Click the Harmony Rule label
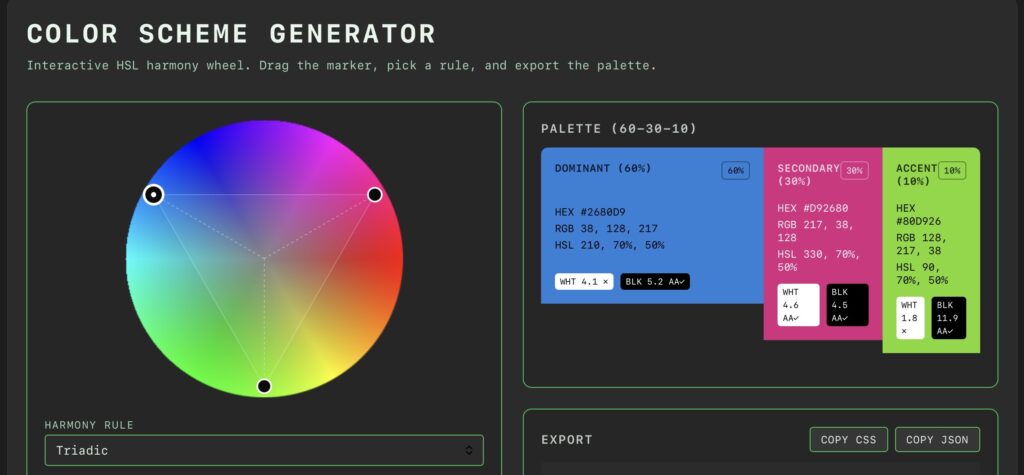Screen dimensions: 1024x475 click(89, 425)
